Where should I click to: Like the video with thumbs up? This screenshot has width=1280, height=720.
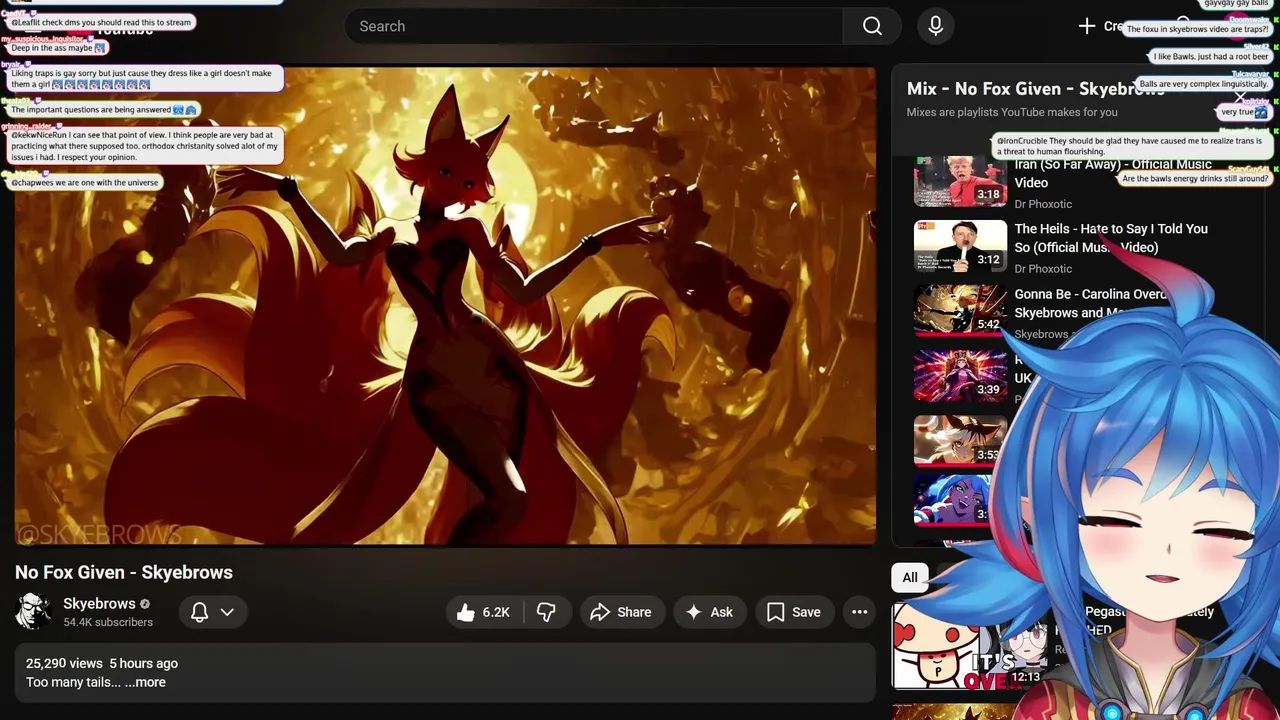point(484,612)
